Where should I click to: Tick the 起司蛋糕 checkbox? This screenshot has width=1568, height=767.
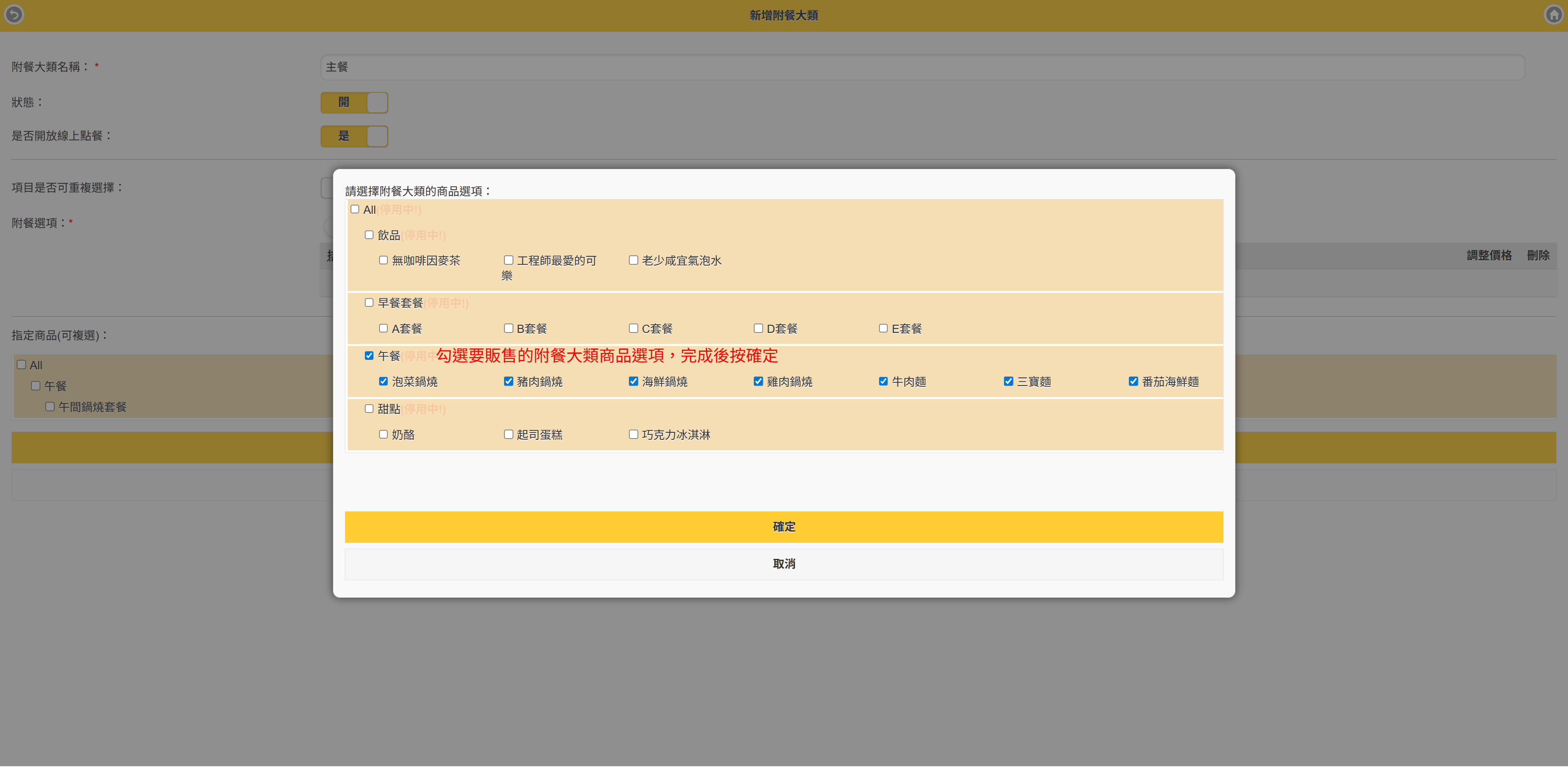point(508,434)
